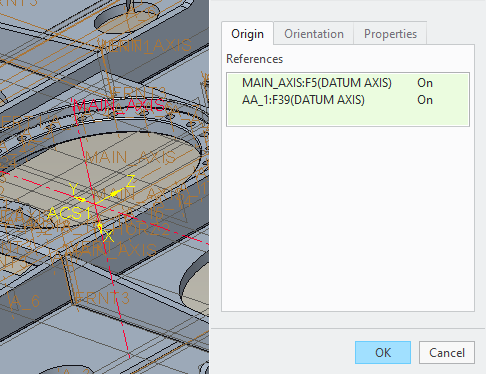This screenshot has height=374, width=486.
Task: Click the yellow ACS1 coordinate system label
Action: point(69,213)
